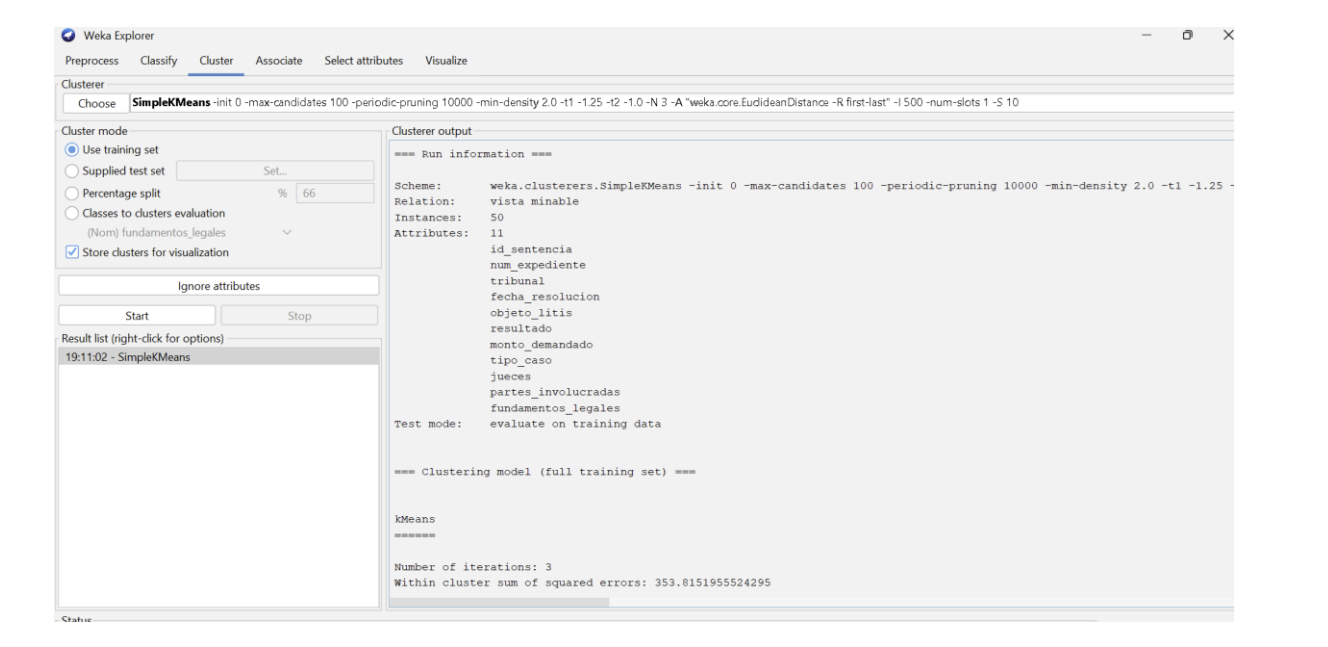
Task: Click the Stop button
Action: (299, 316)
